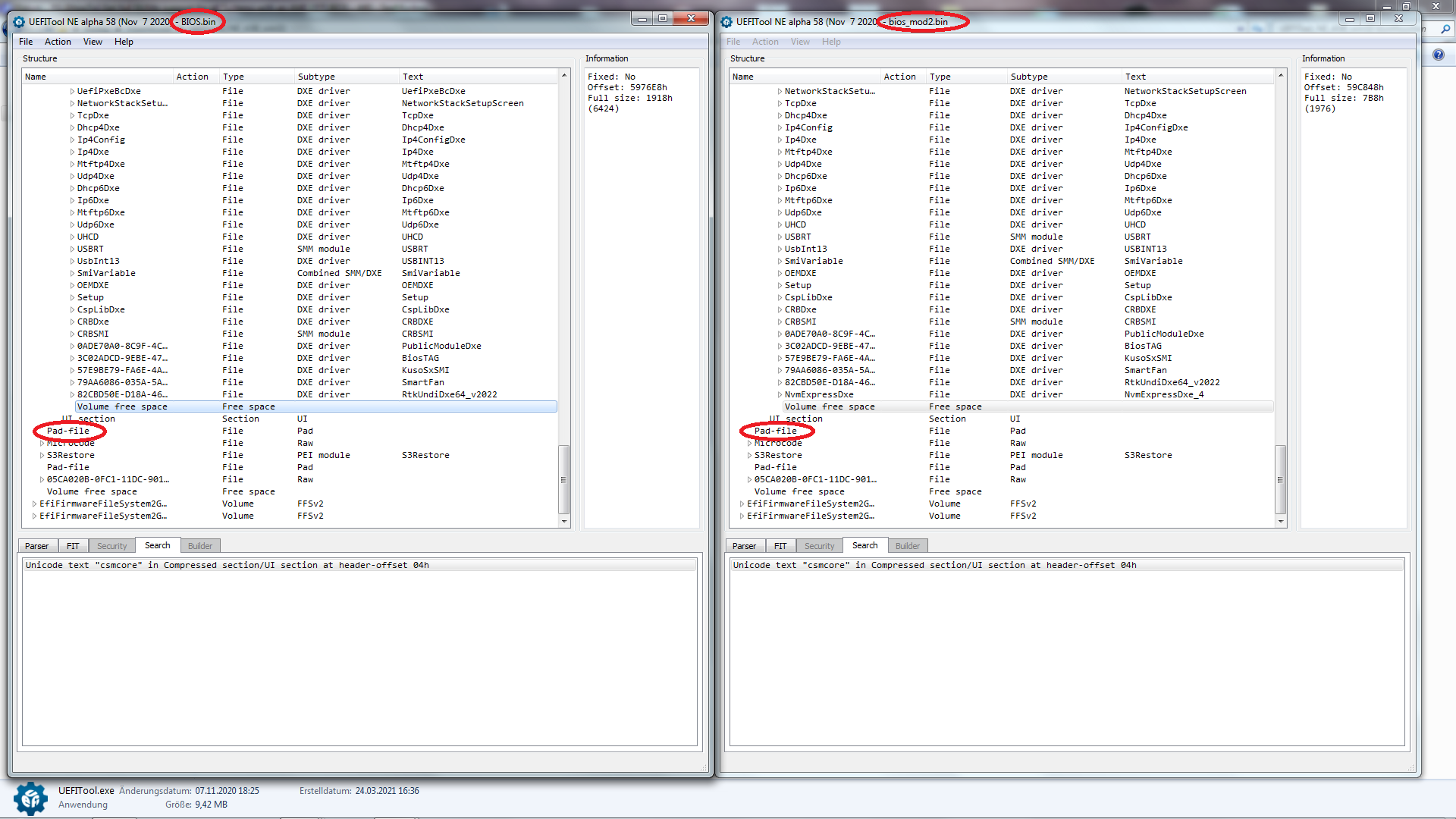Open Help menu in BIOS.bin window
Viewport: 1456px width, 819px height.
click(x=124, y=42)
